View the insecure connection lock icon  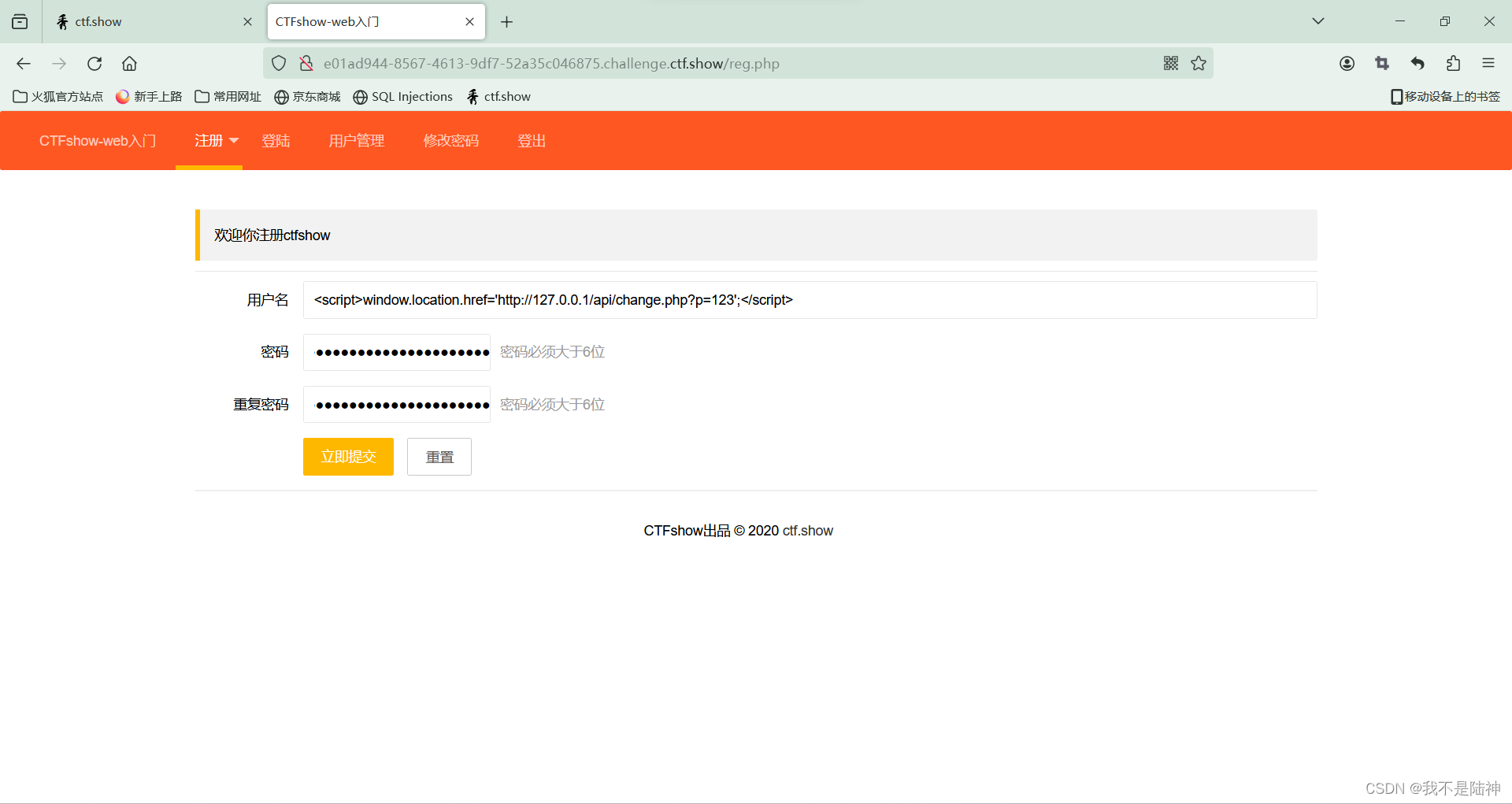pos(306,64)
